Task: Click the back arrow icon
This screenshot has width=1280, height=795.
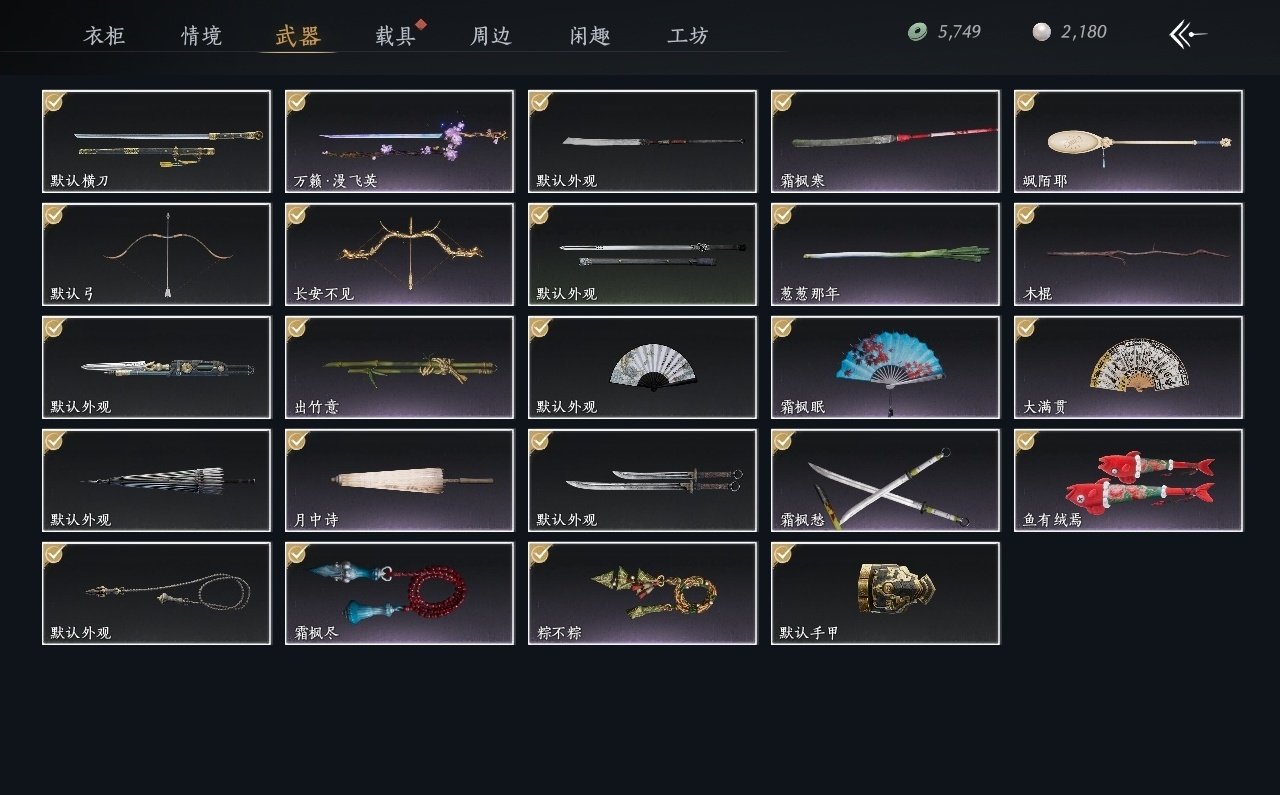Action: click(x=1188, y=34)
